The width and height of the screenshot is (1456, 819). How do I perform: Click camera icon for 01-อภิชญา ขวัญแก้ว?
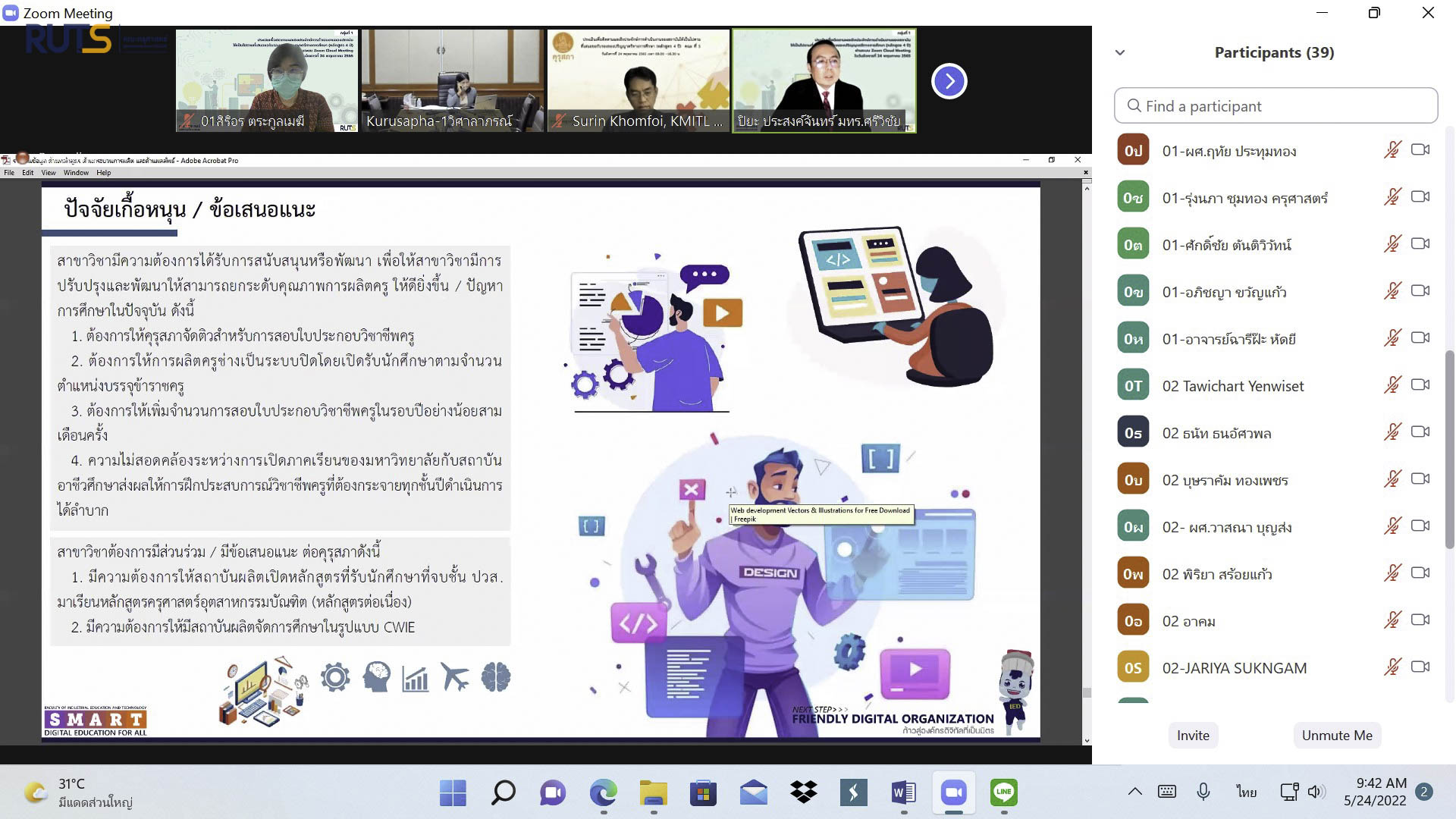point(1420,291)
